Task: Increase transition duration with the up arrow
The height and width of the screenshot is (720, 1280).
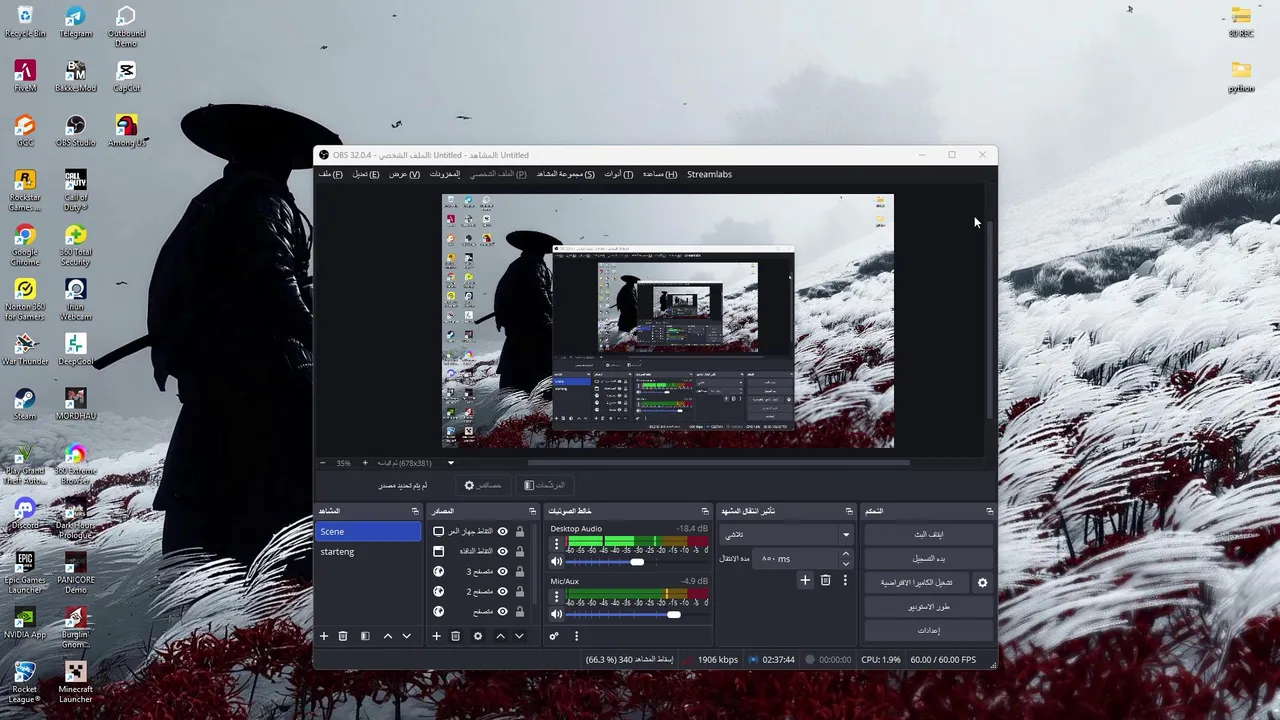Action: [846, 554]
